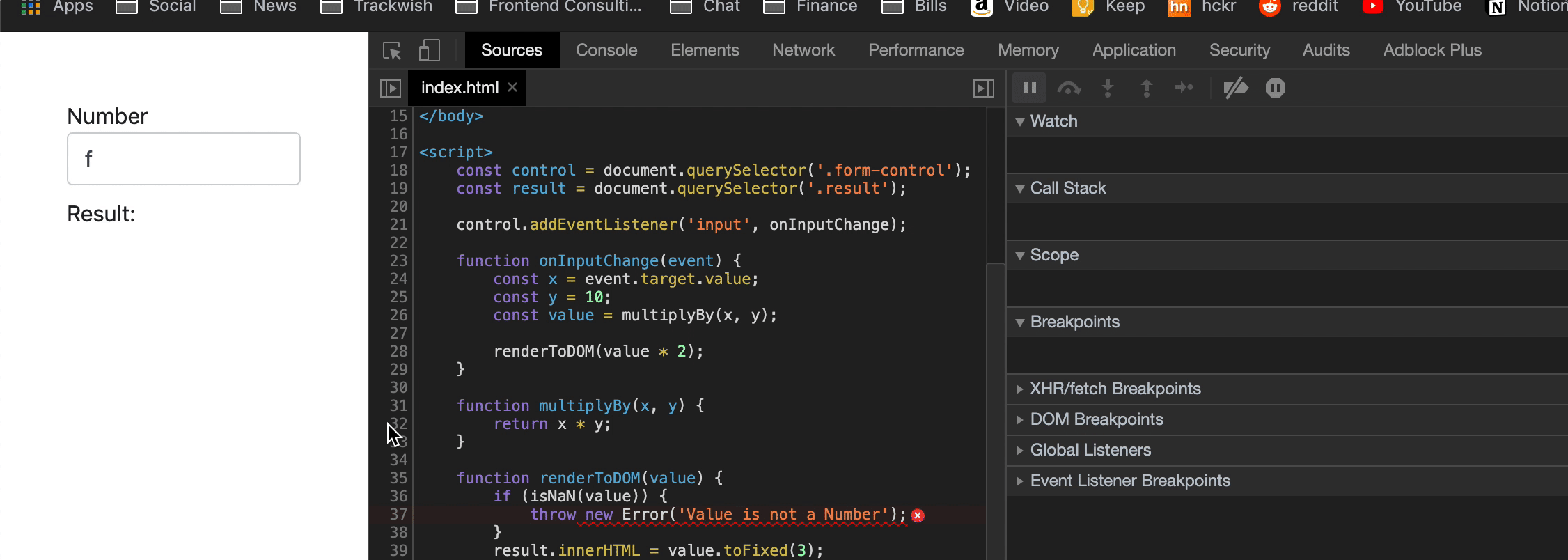Open the Application tab
This screenshot has height=560, width=1568.
[x=1134, y=50]
